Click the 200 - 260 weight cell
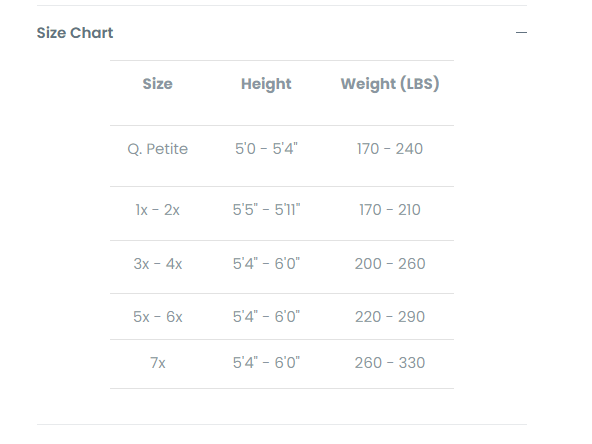Image resolution: width=592 pixels, height=444 pixels. tap(390, 264)
